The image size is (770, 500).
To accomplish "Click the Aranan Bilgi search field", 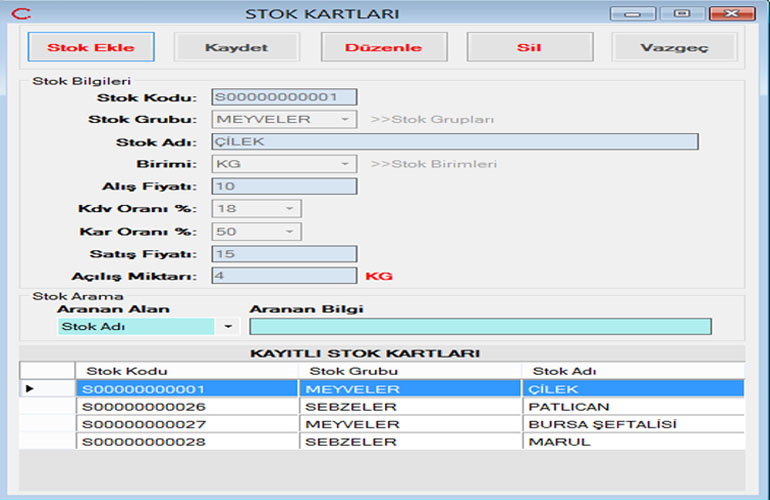I will pos(480,326).
